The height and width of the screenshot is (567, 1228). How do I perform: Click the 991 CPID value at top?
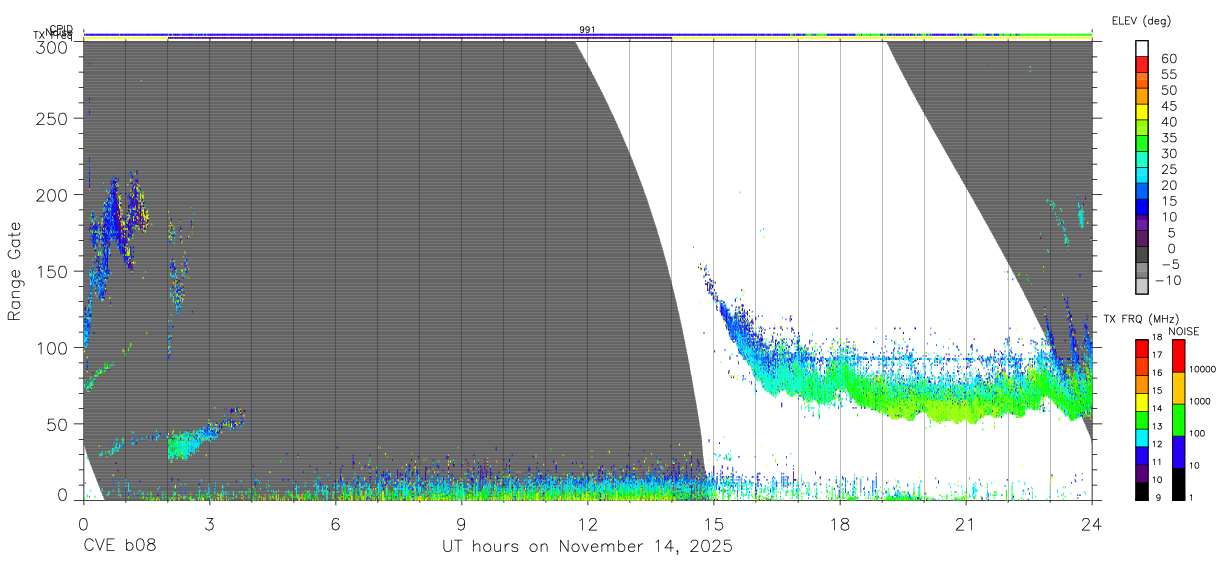(588, 30)
